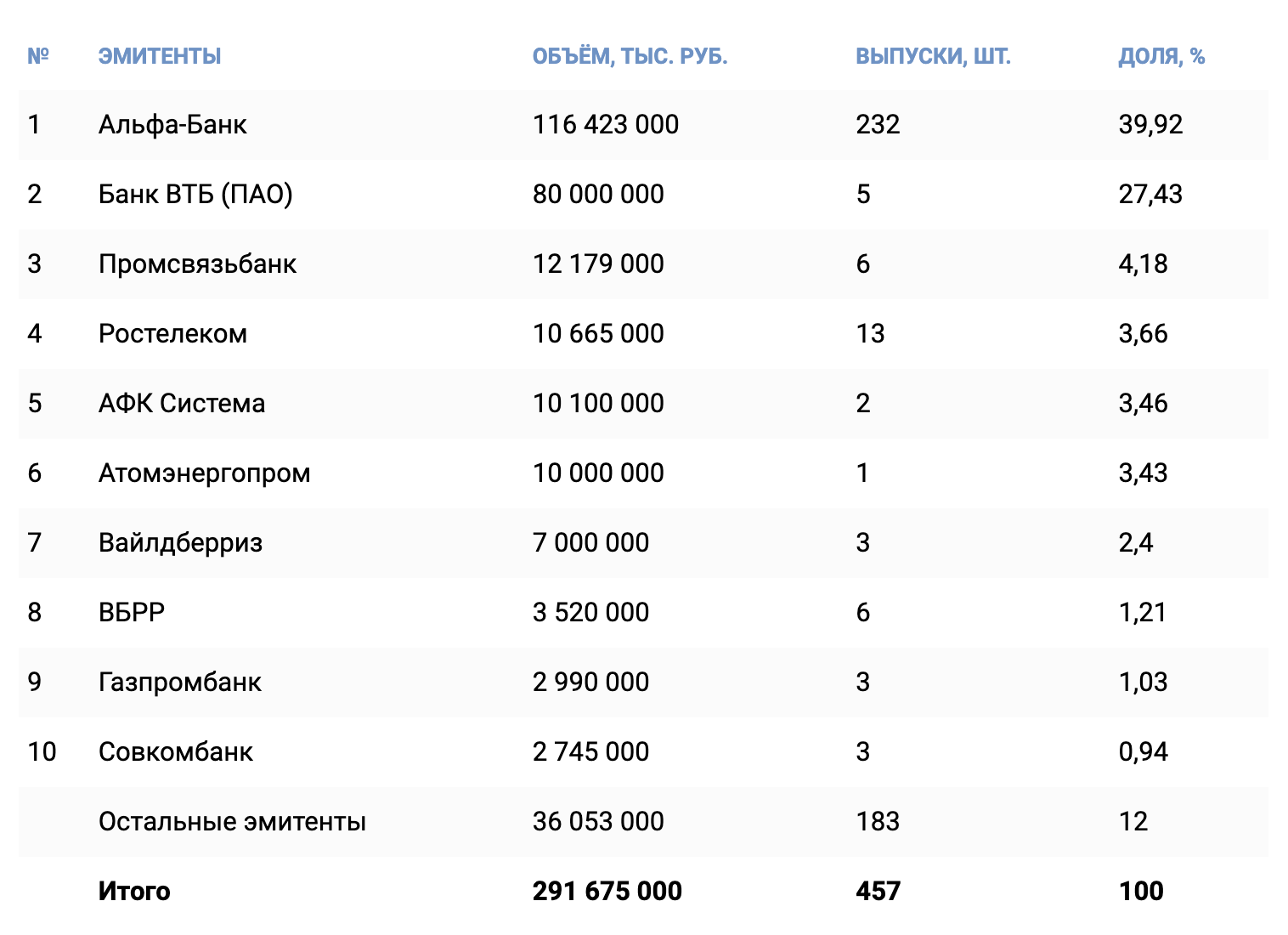
Task: Click the Промсвязьбанк issuer name
Action: click(197, 264)
